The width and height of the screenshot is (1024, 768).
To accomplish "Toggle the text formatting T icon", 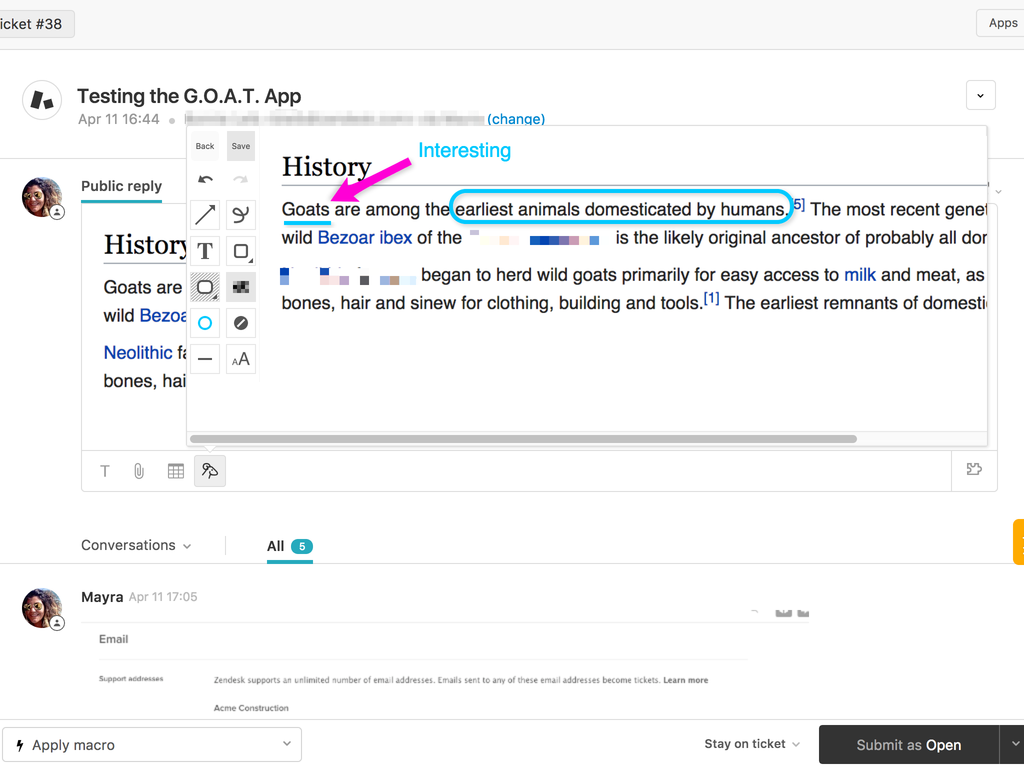I will [105, 471].
